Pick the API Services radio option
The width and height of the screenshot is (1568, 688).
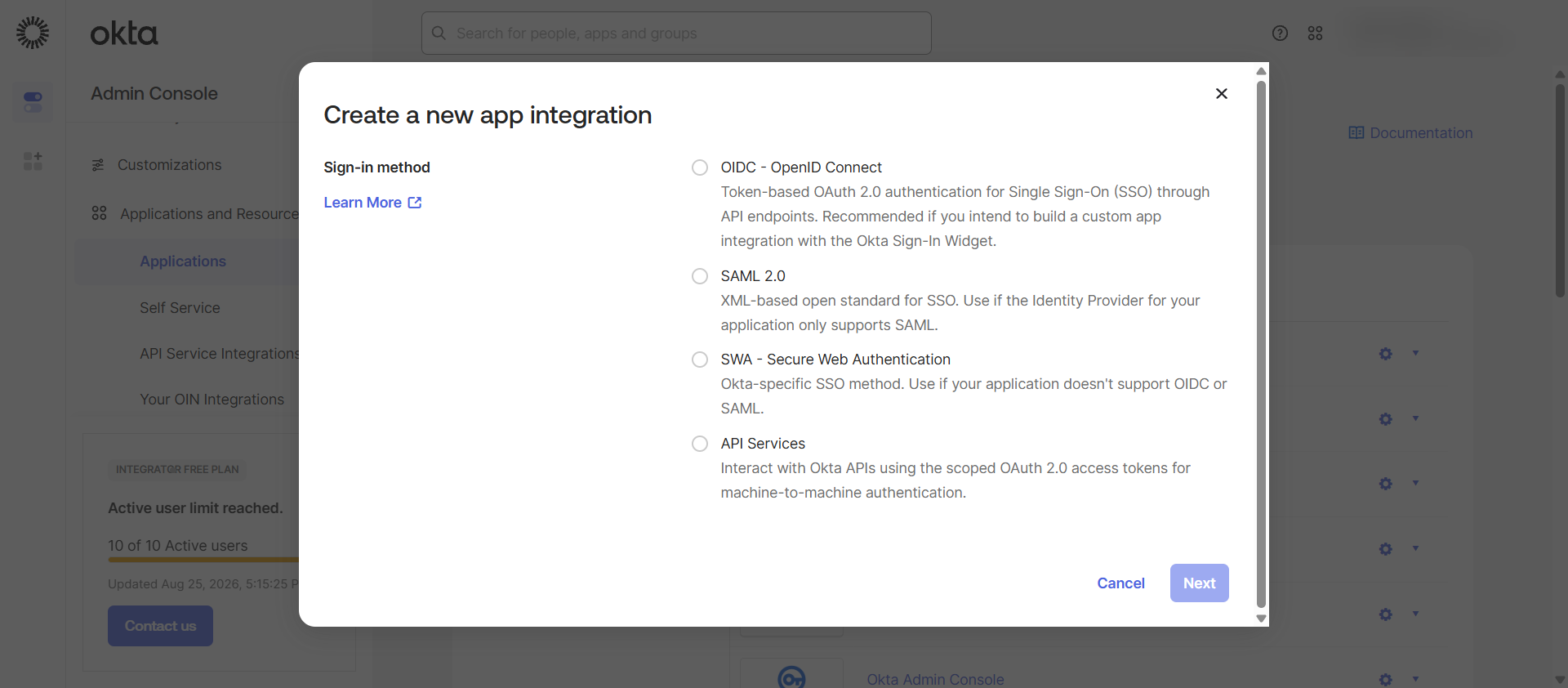click(x=700, y=444)
